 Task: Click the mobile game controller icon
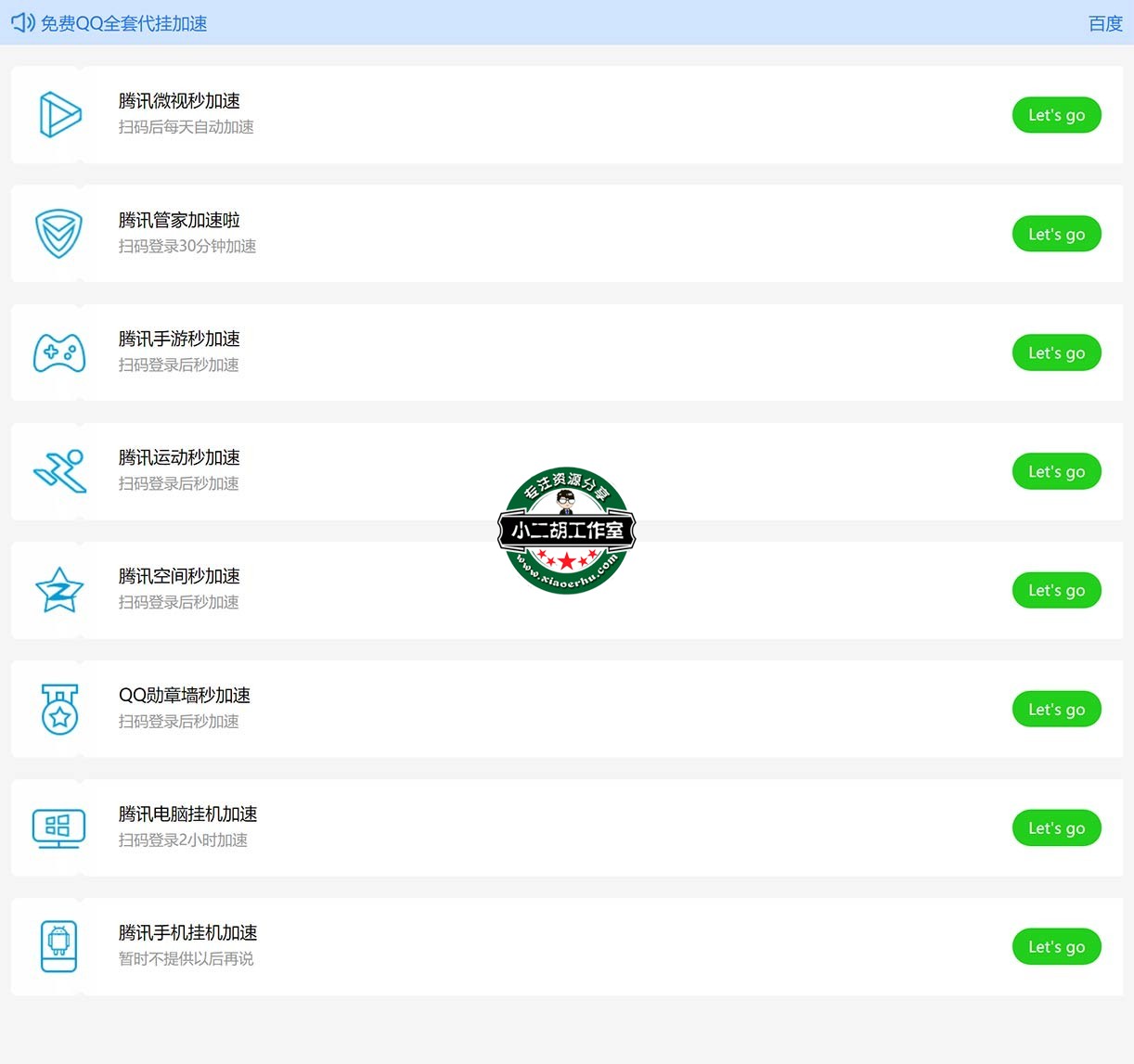[59, 353]
